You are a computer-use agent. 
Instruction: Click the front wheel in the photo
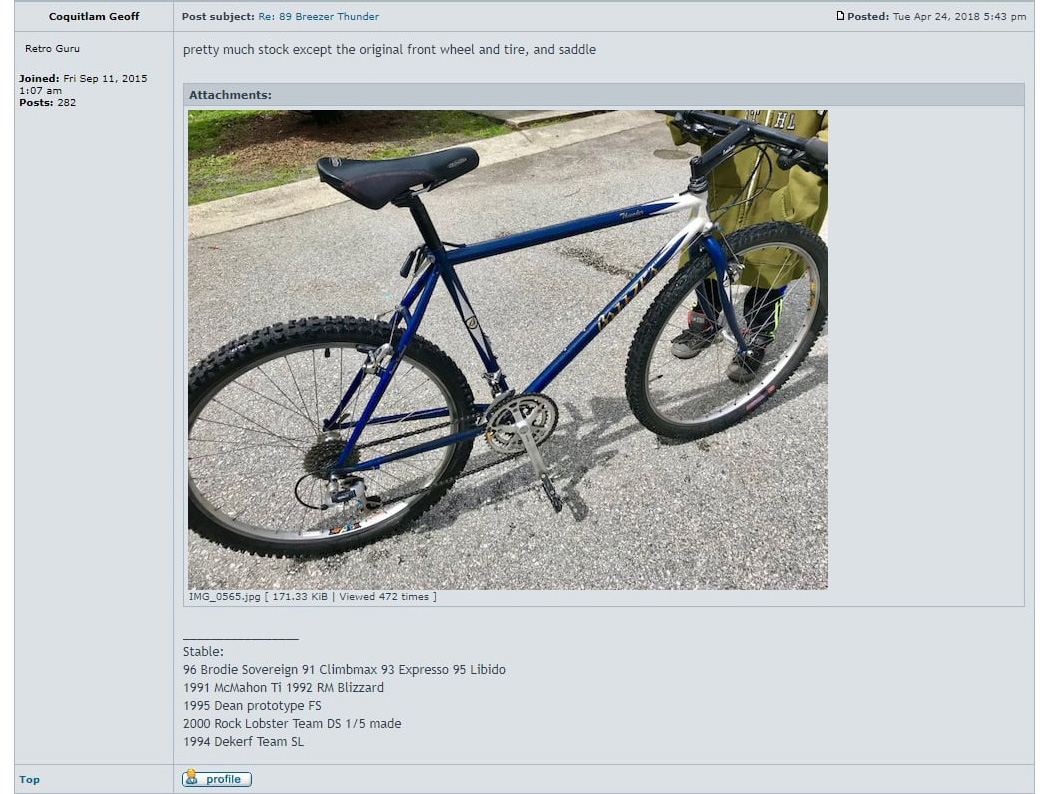[727, 332]
